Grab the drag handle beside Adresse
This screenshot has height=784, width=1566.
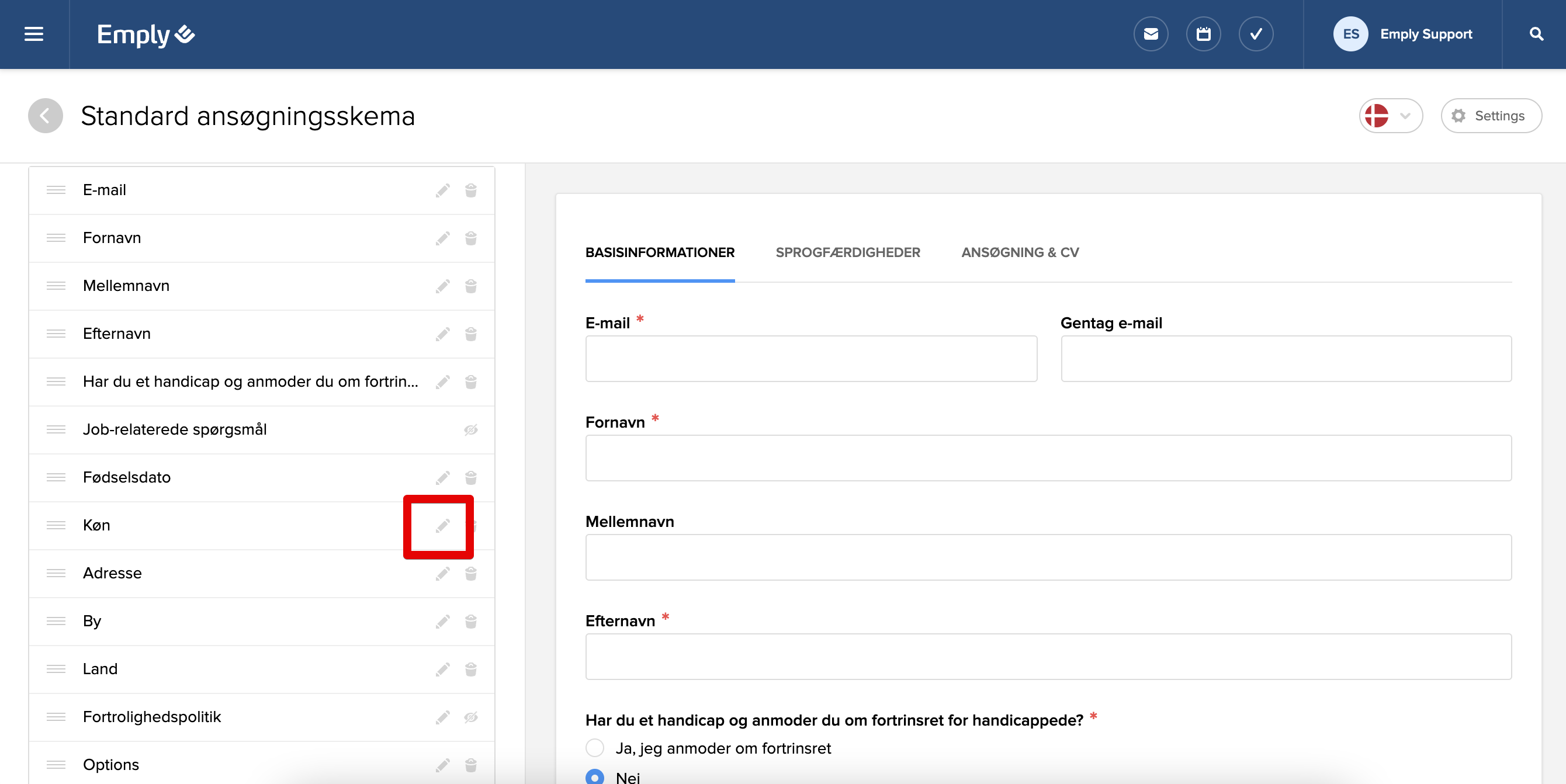[56, 573]
